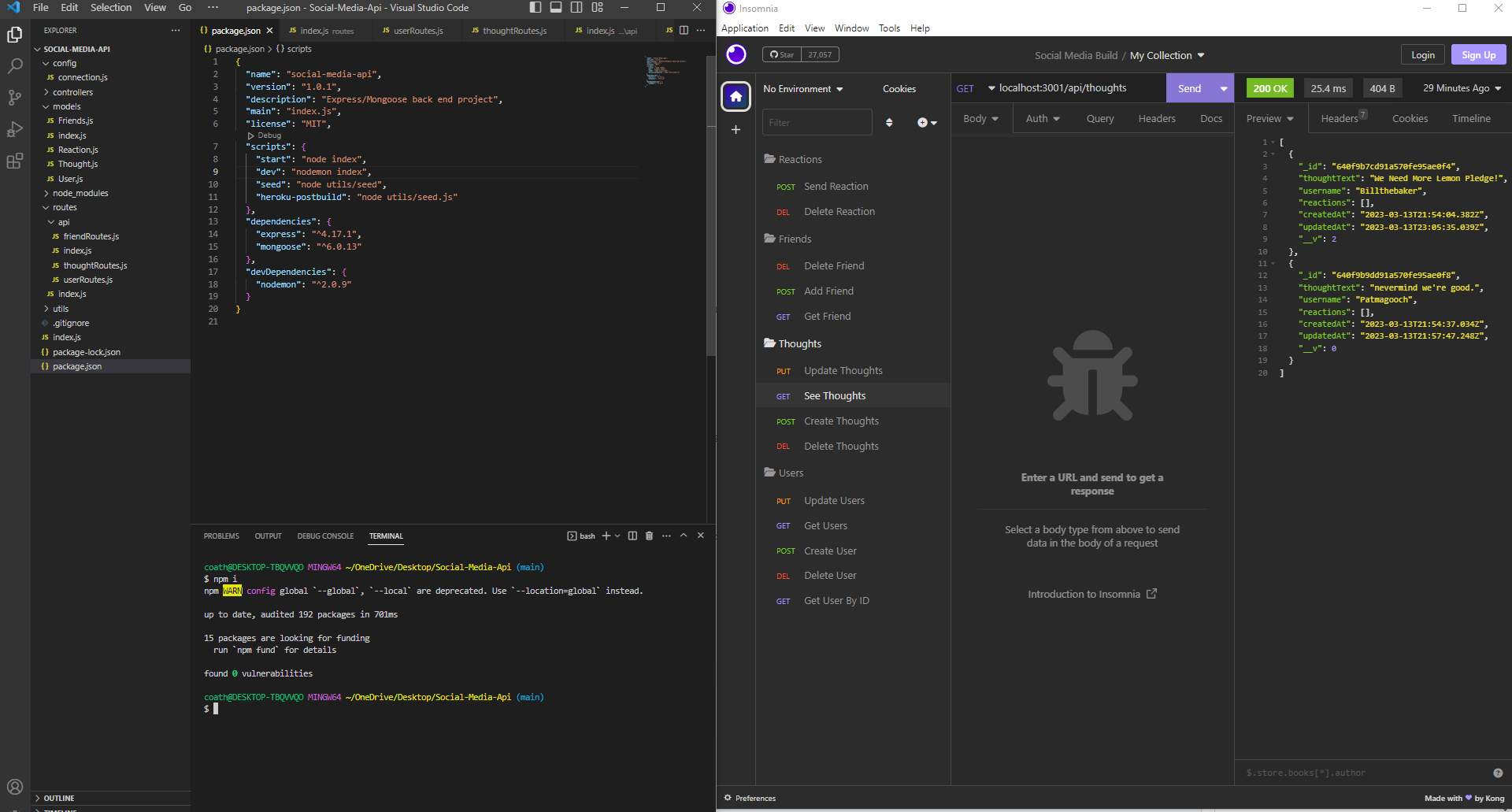
Task: Open the Introduction to Insomnia link
Action: [x=1091, y=594]
